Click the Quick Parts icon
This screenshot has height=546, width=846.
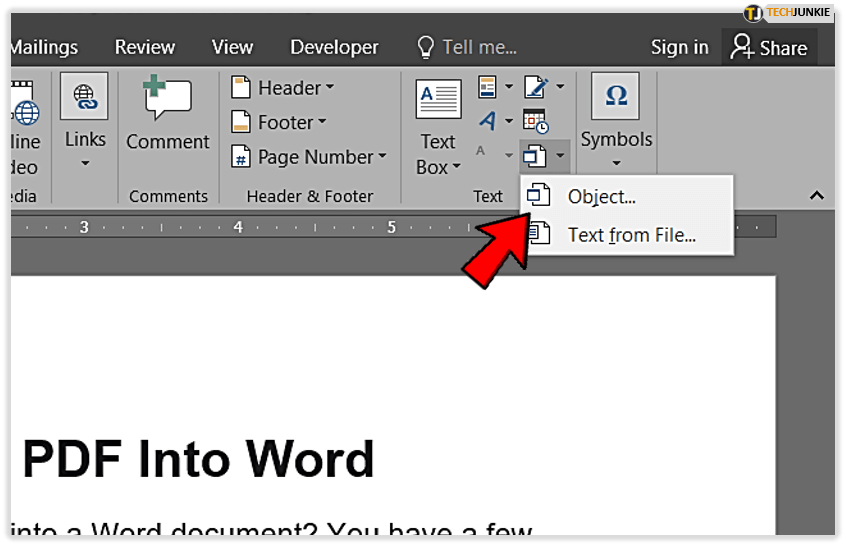488,88
